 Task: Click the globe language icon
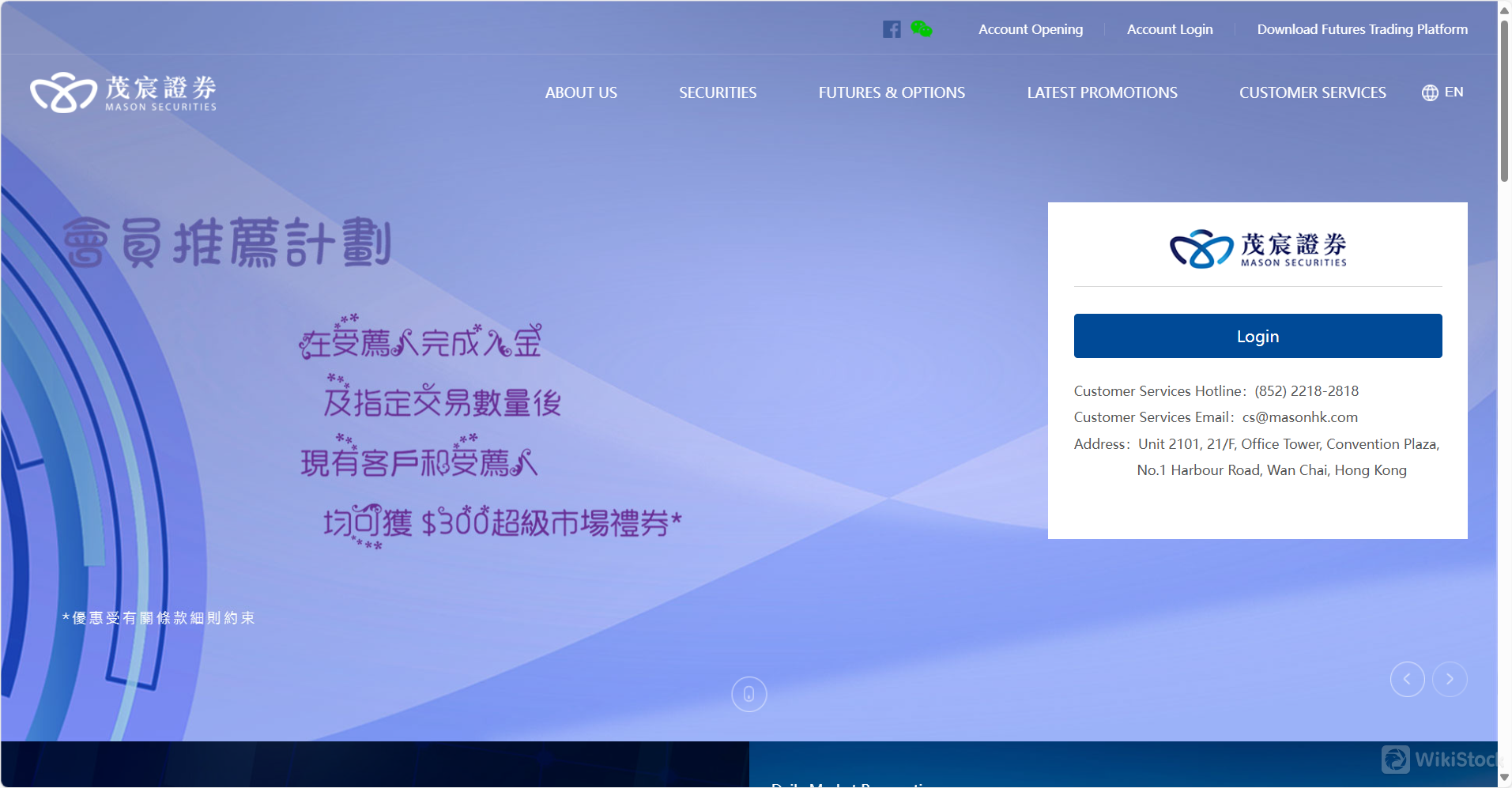(x=1429, y=92)
